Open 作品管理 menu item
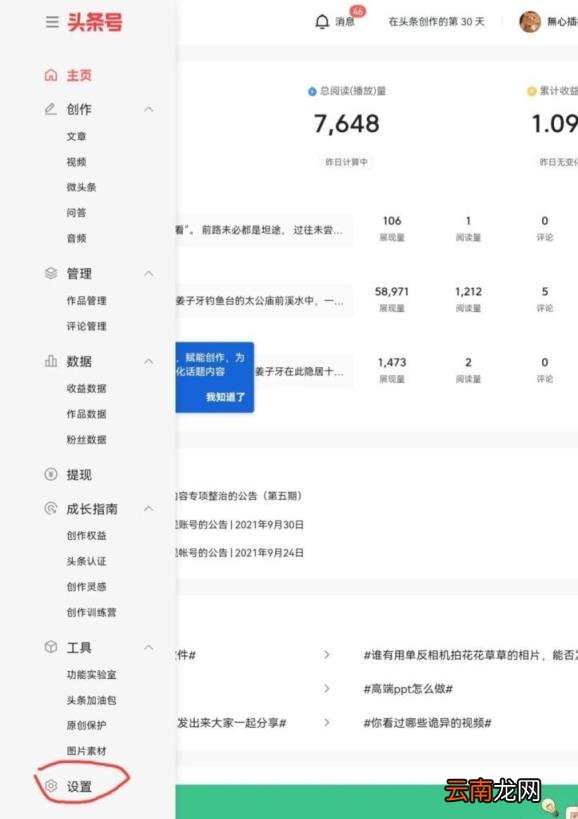Image resolution: width=578 pixels, height=819 pixels. coord(86,301)
